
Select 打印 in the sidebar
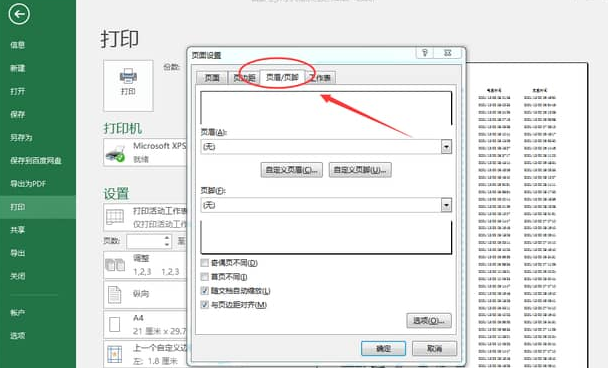38,207
